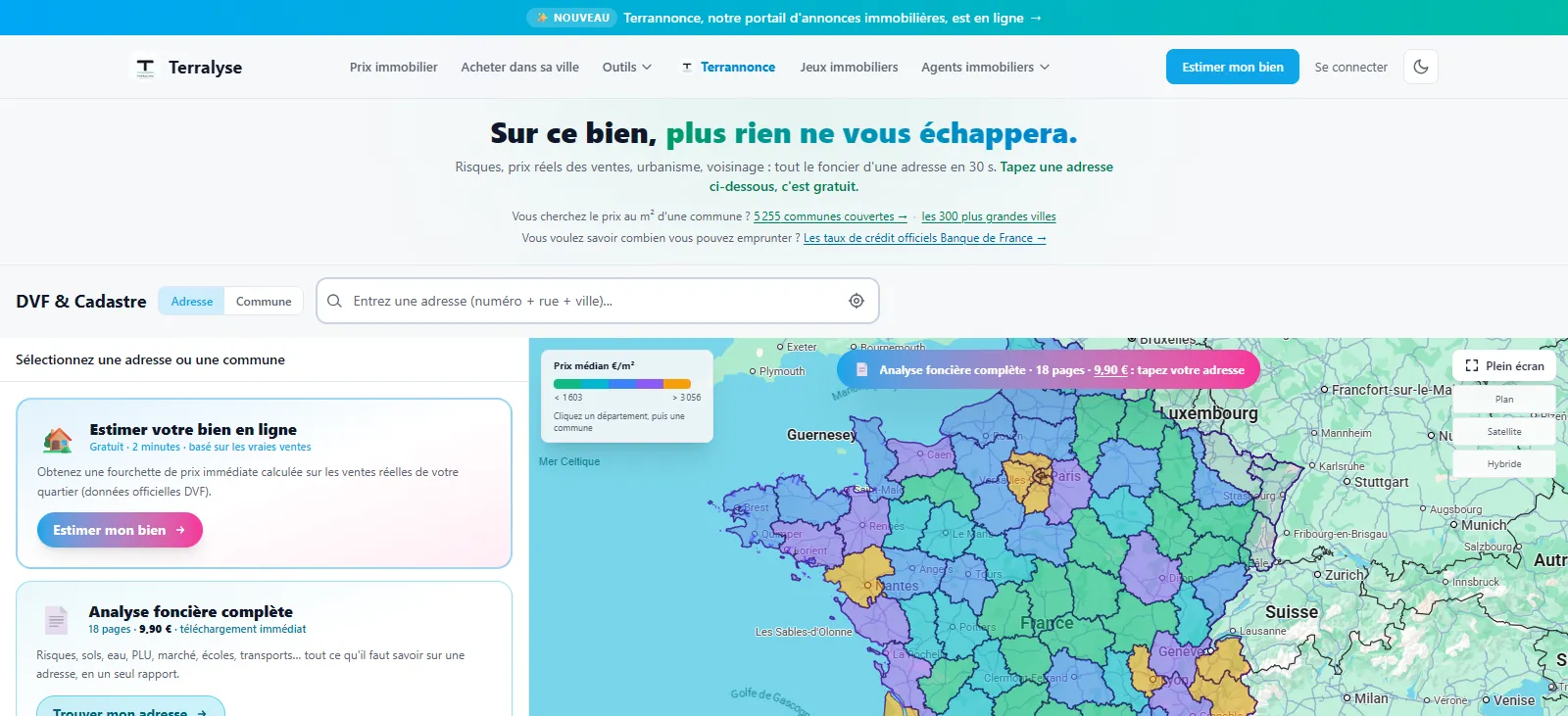This screenshot has height=716, width=1568.
Task: Toggle dark mode moon icon
Action: point(1421,67)
